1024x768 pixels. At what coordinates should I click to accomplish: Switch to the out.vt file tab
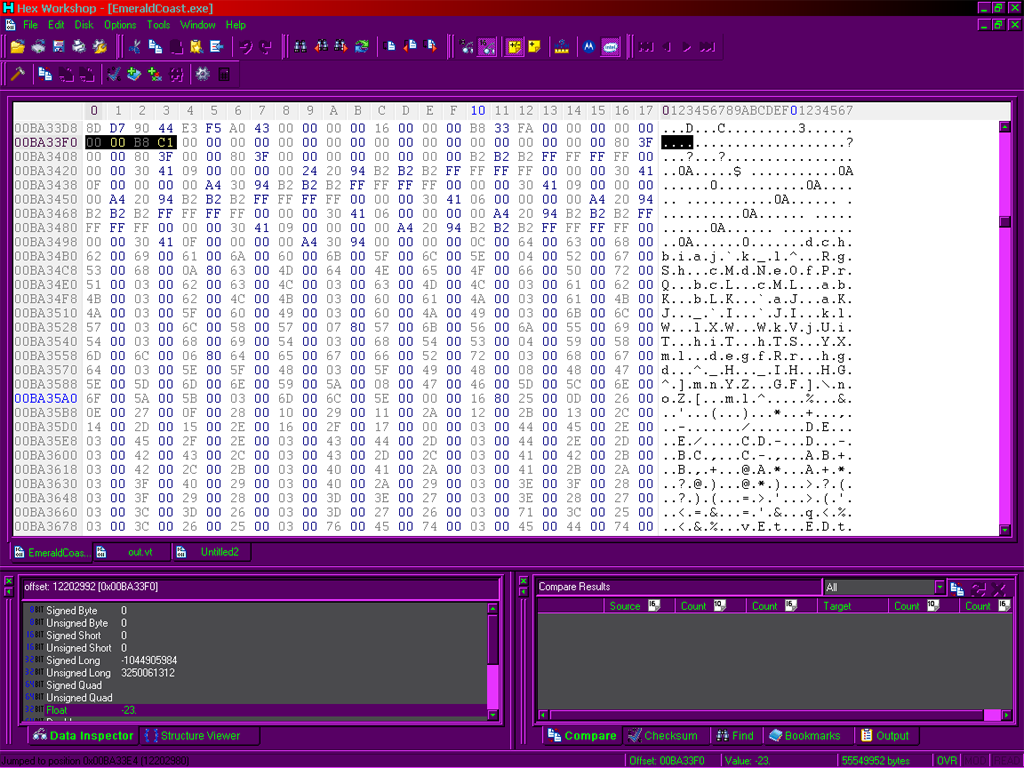pos(133,552)
